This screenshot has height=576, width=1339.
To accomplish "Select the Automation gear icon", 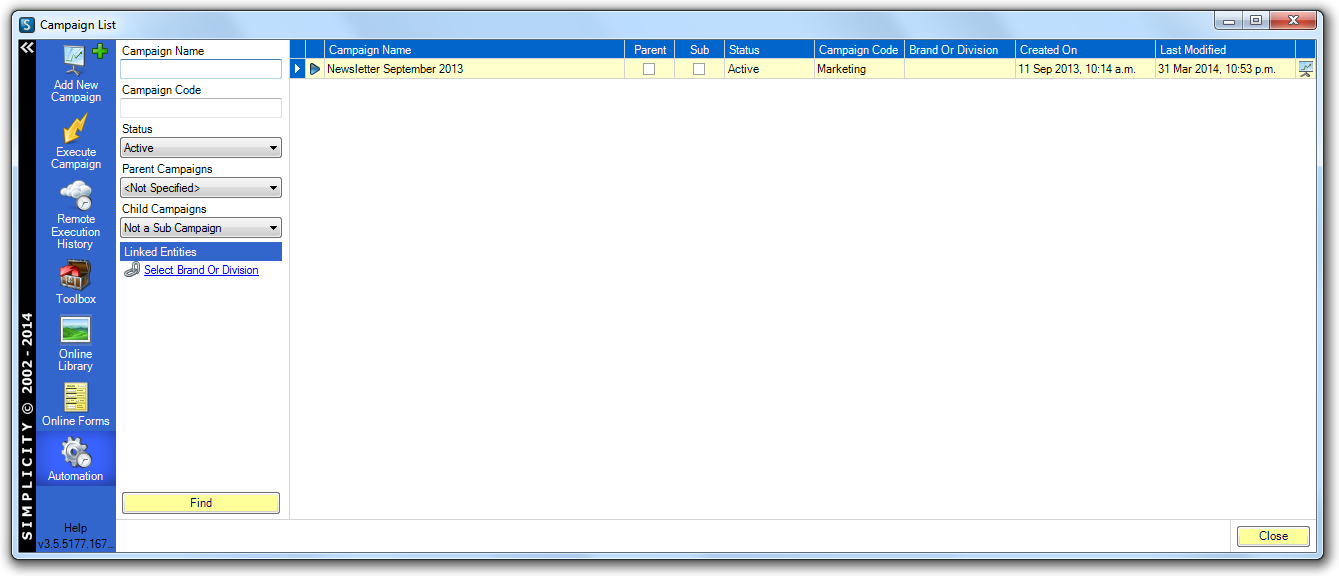I will point(76,452).
